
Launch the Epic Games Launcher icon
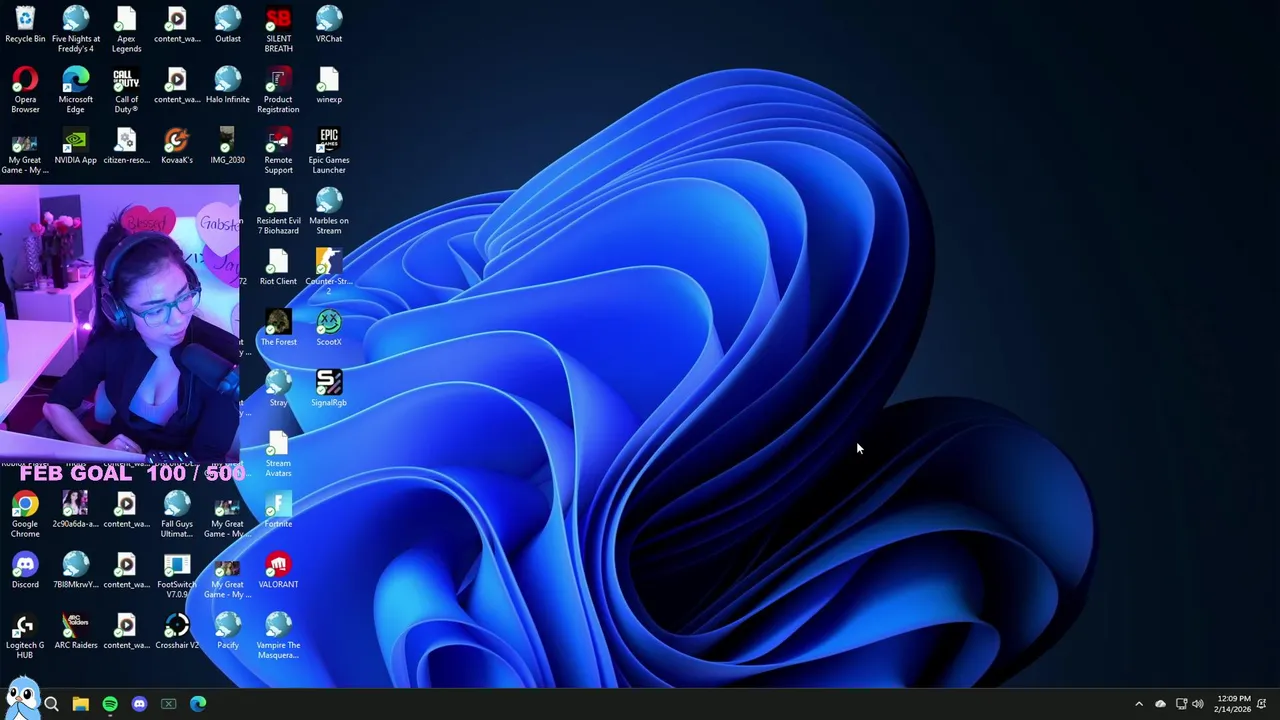click(x=329, y=151)
